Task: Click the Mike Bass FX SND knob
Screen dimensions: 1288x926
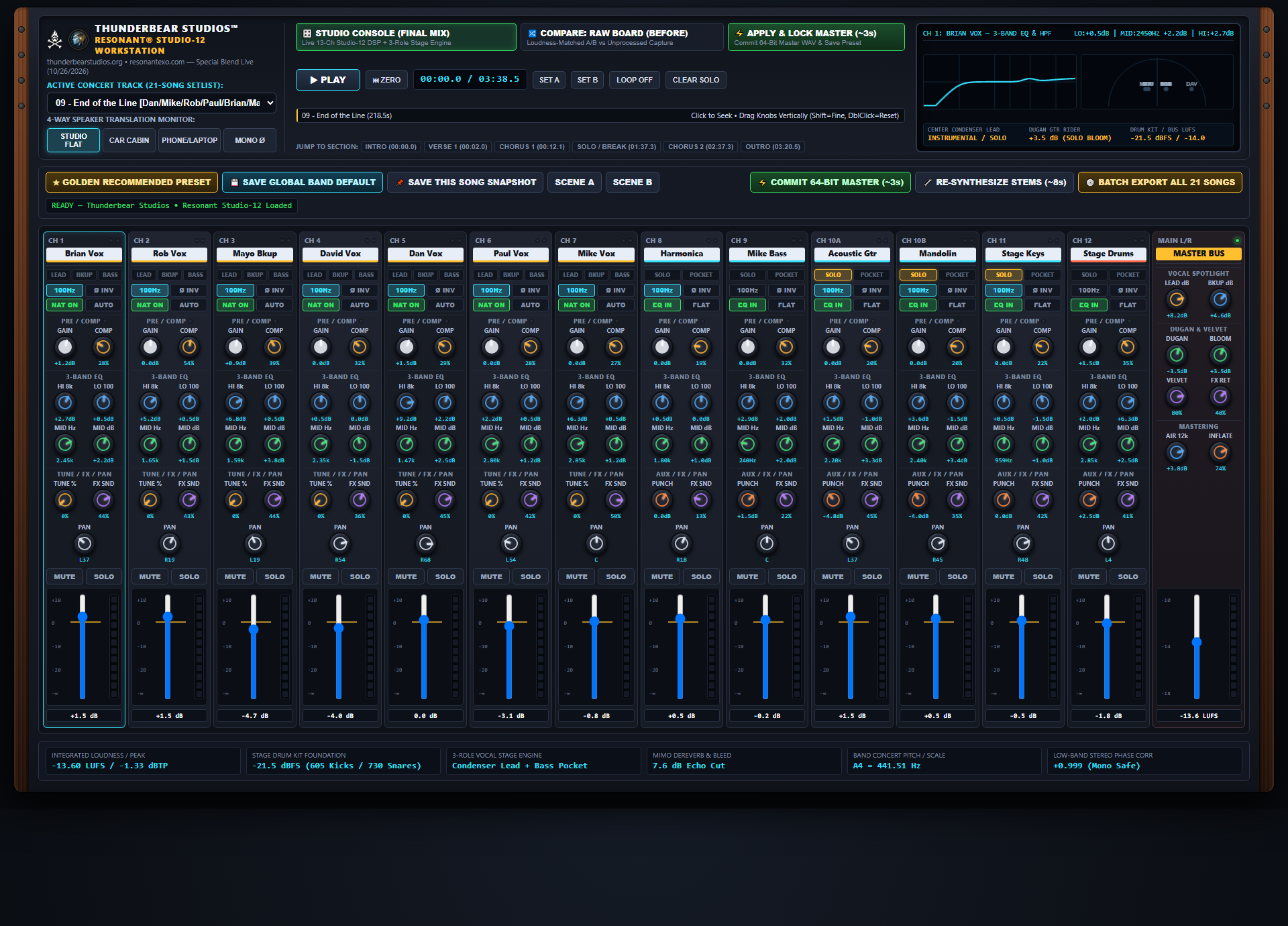Action: click(786, 500)
